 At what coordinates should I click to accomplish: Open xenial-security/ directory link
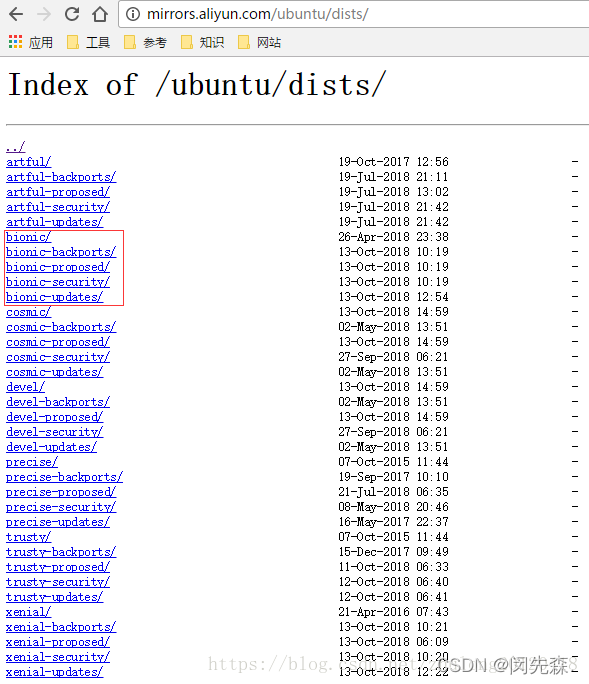pos(58,657)
